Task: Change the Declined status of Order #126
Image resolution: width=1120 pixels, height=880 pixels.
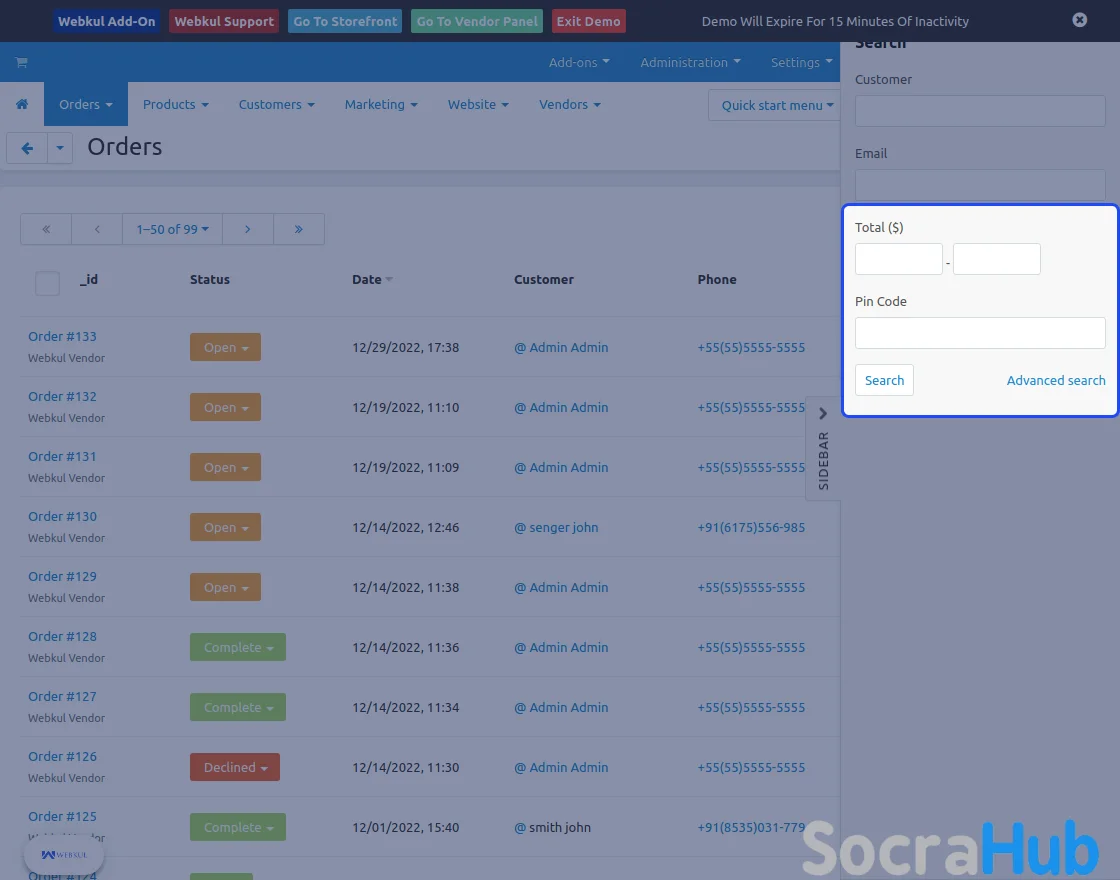Action: click(235, 768)
